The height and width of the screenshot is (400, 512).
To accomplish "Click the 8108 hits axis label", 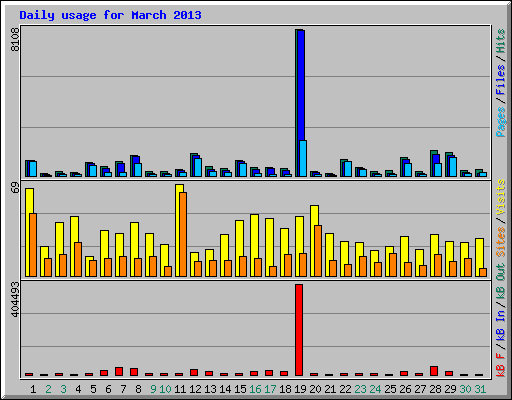I will [15, 39].
